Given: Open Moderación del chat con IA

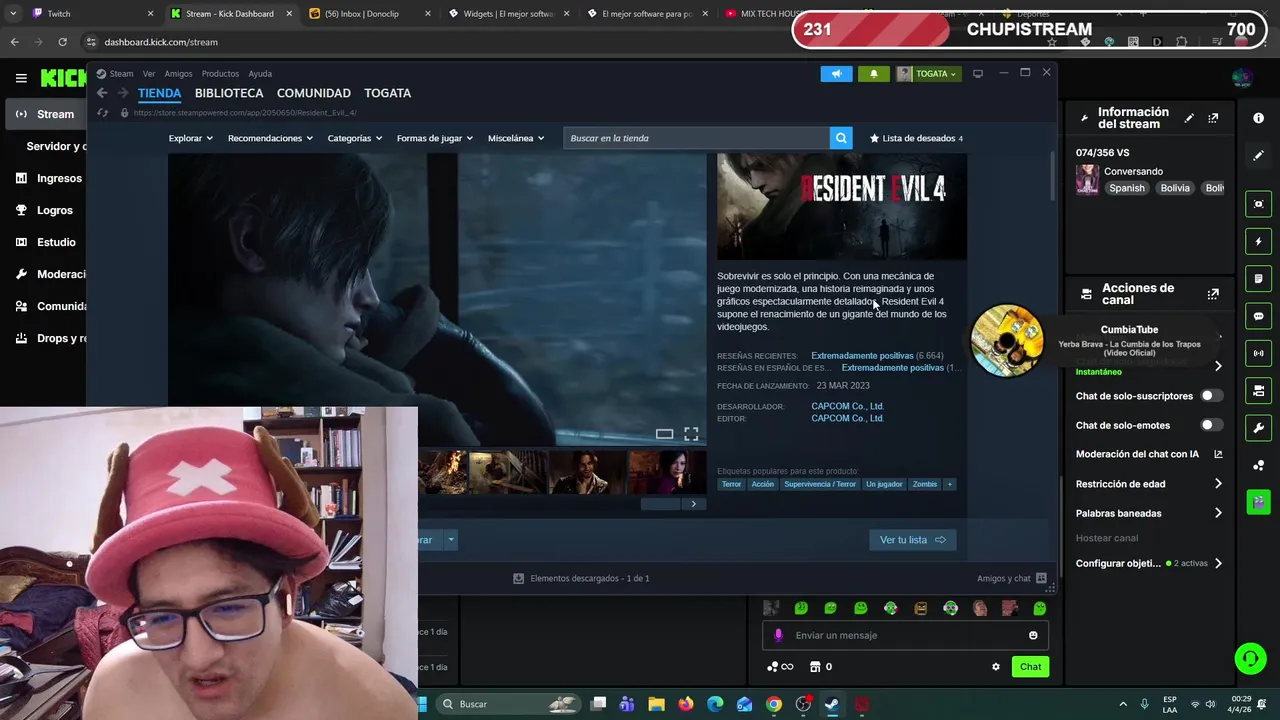Looking at the screenshot, I should [x=1149, y=454].
